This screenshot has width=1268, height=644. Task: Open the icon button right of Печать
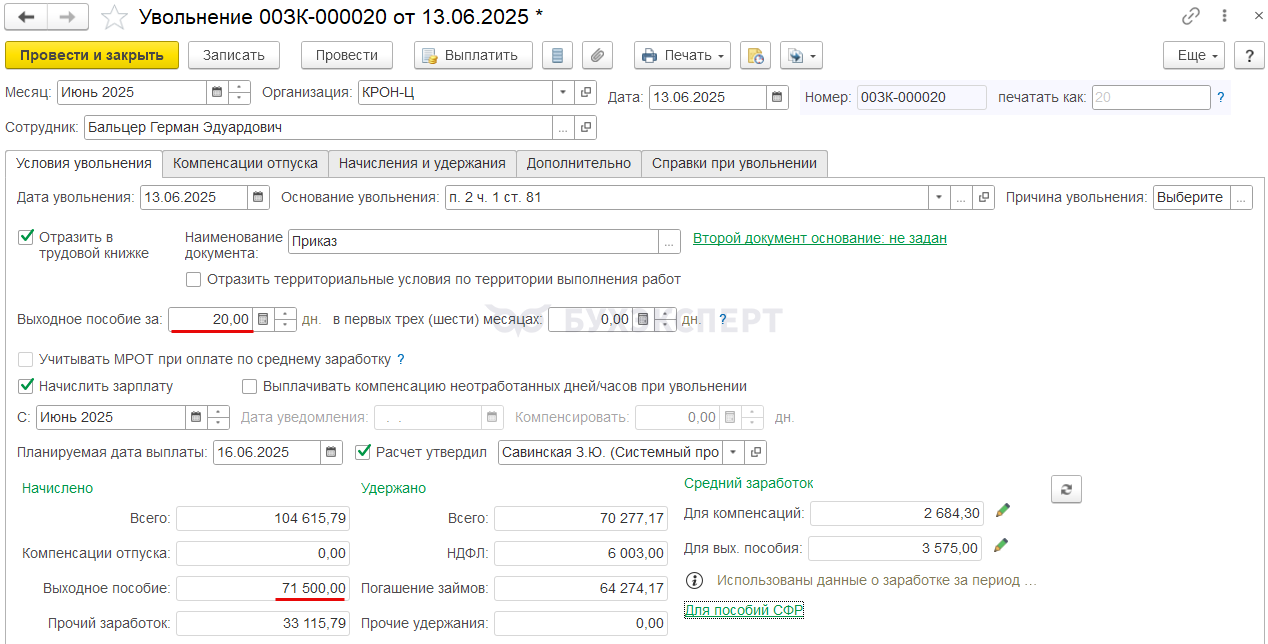coord(755,55)
